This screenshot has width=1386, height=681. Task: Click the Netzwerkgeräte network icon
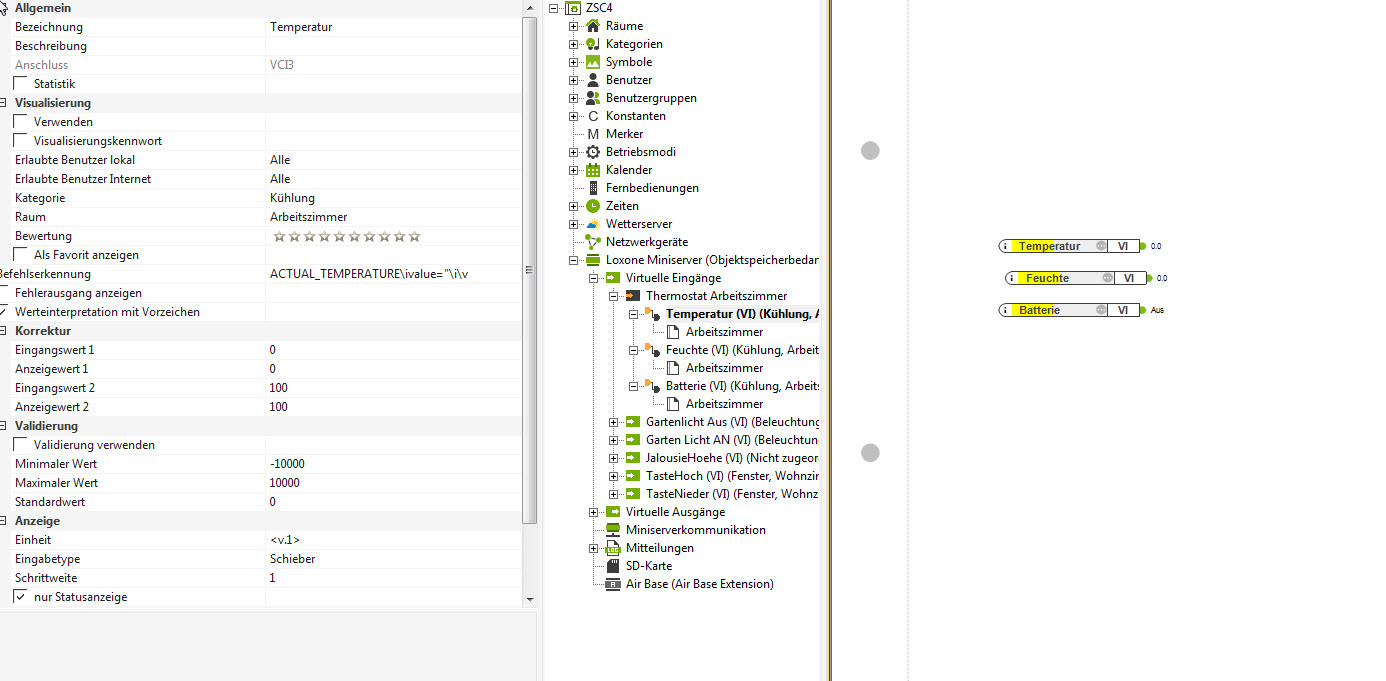pos(593,242)
